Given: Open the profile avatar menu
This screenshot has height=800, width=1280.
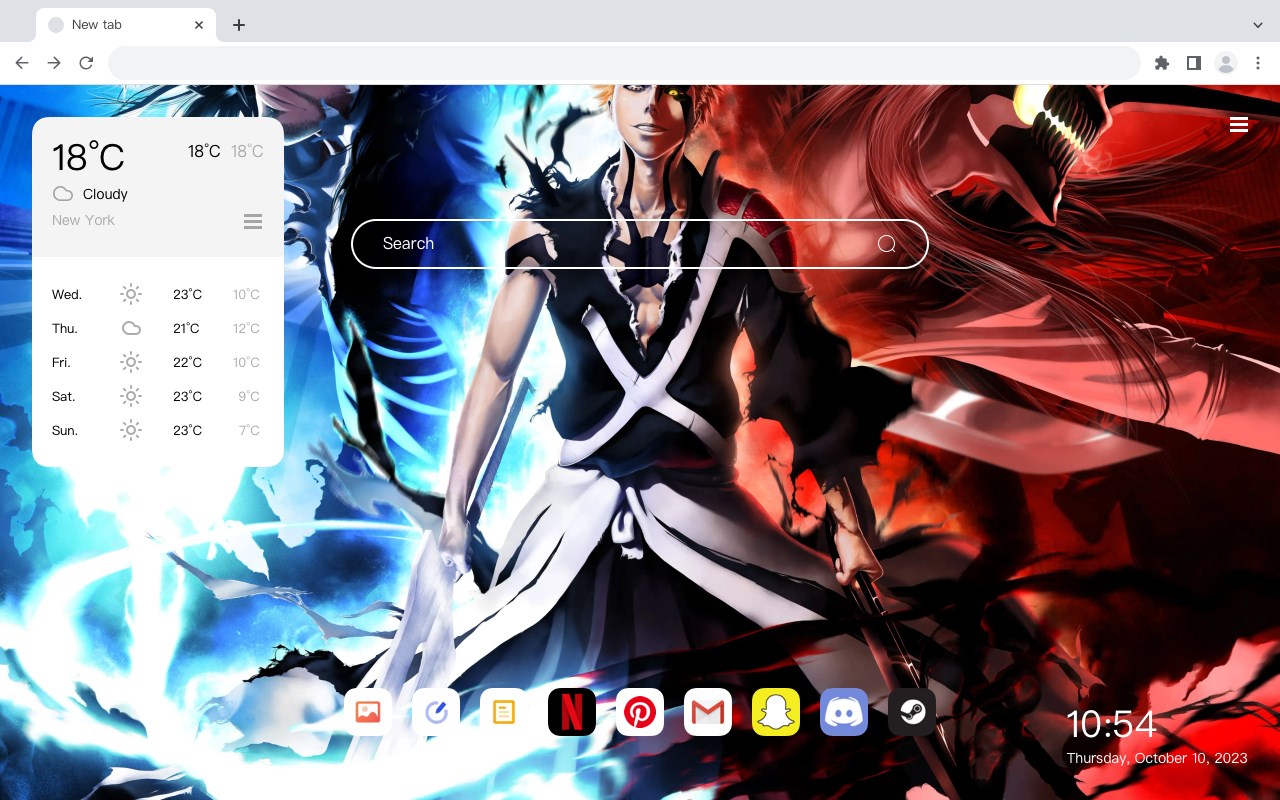Looking at the screenshot, I should (x=1225, y=63).
